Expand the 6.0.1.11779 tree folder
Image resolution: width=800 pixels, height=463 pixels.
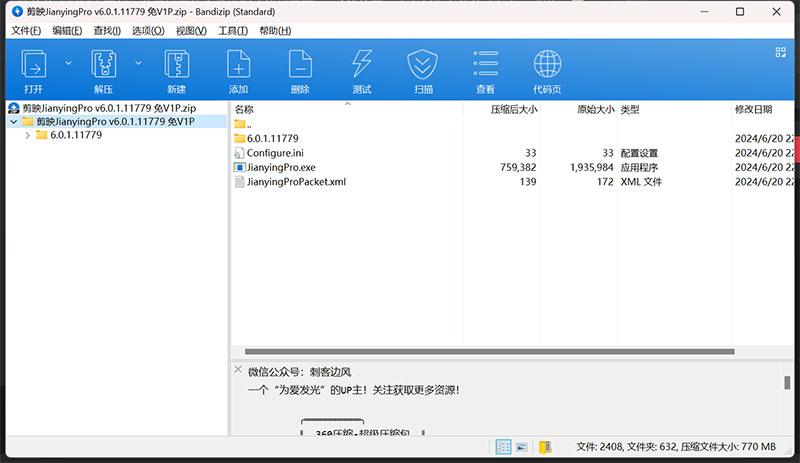28,135
